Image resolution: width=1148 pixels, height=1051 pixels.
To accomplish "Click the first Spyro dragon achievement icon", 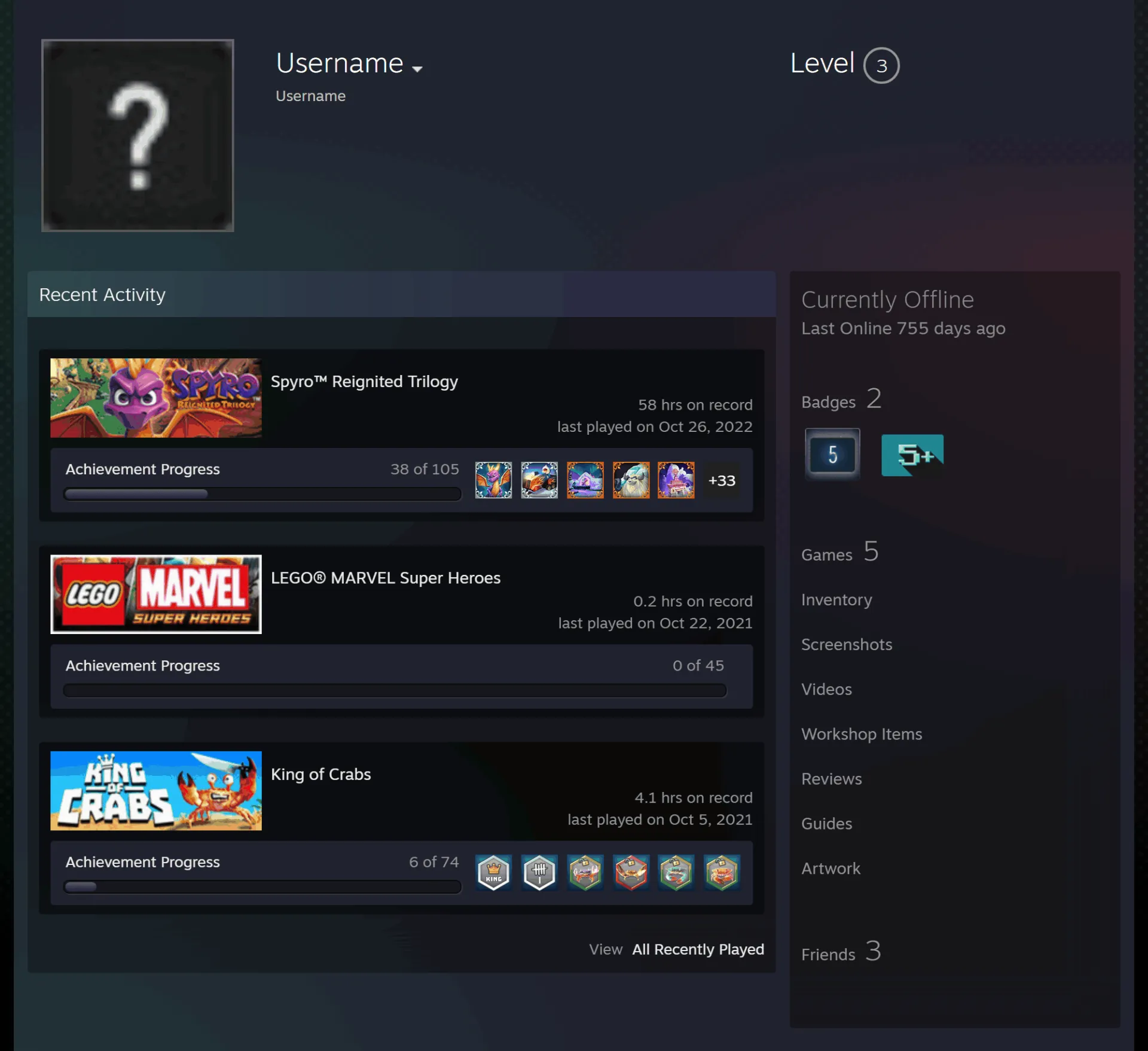I will pos(493,480).
